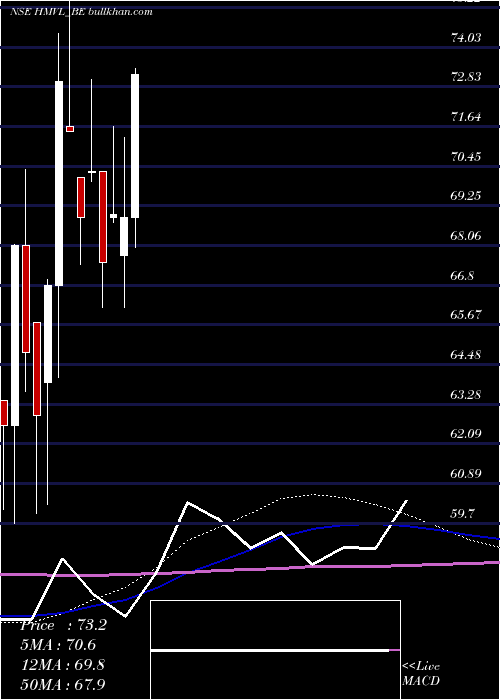Click the 69.25 price axis label
This screenshot has height=700, width=500.
click(466, 196)
